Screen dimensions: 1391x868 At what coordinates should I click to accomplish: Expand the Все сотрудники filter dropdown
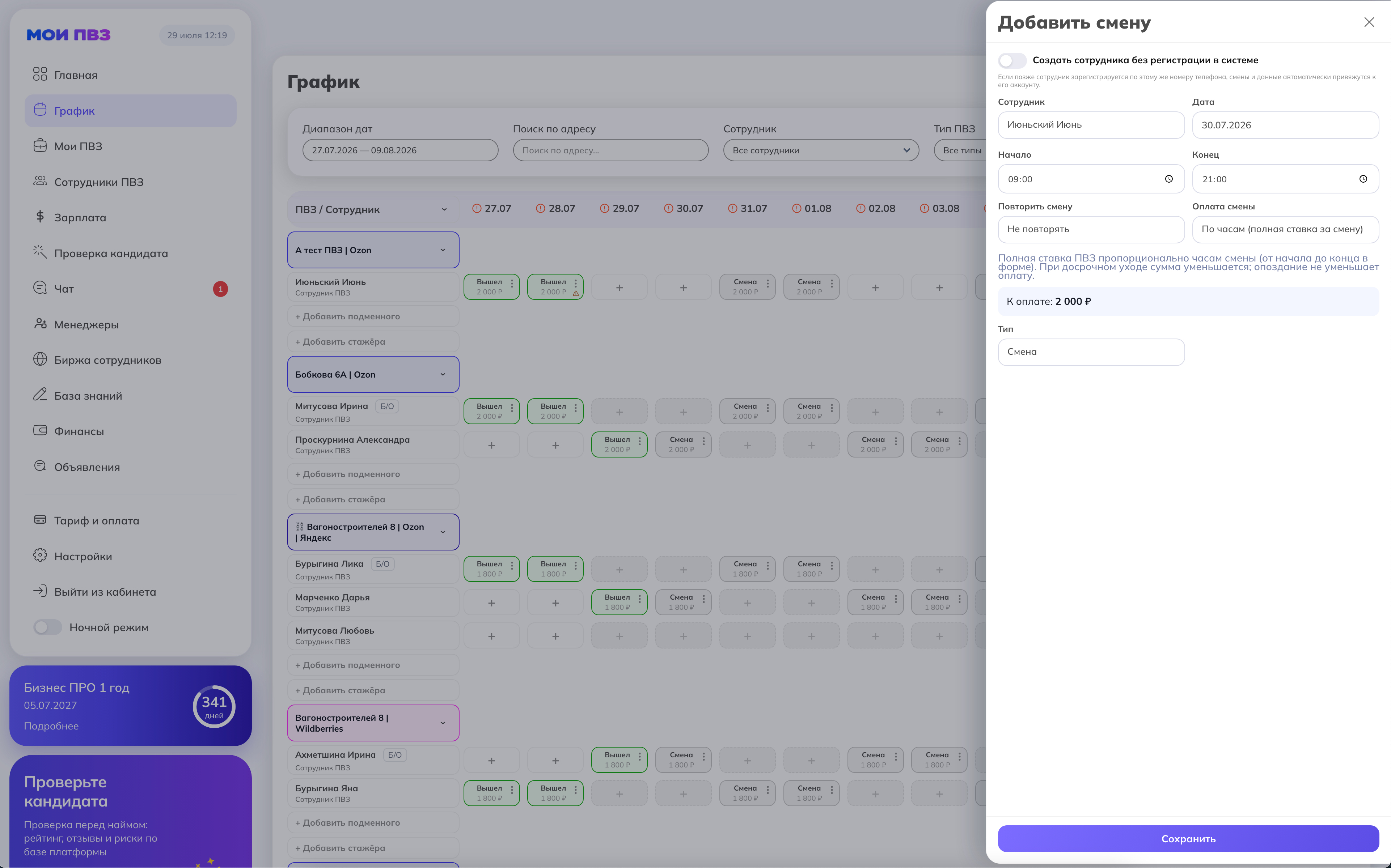[x=821, y=150]
